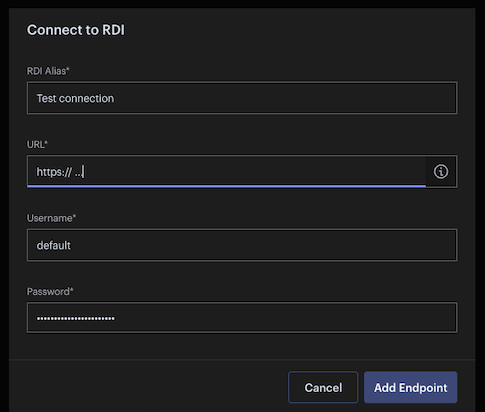This screenshot has width=485, height=412.
Task: Click empty space right of 'default' username
Action: (263, 245)
